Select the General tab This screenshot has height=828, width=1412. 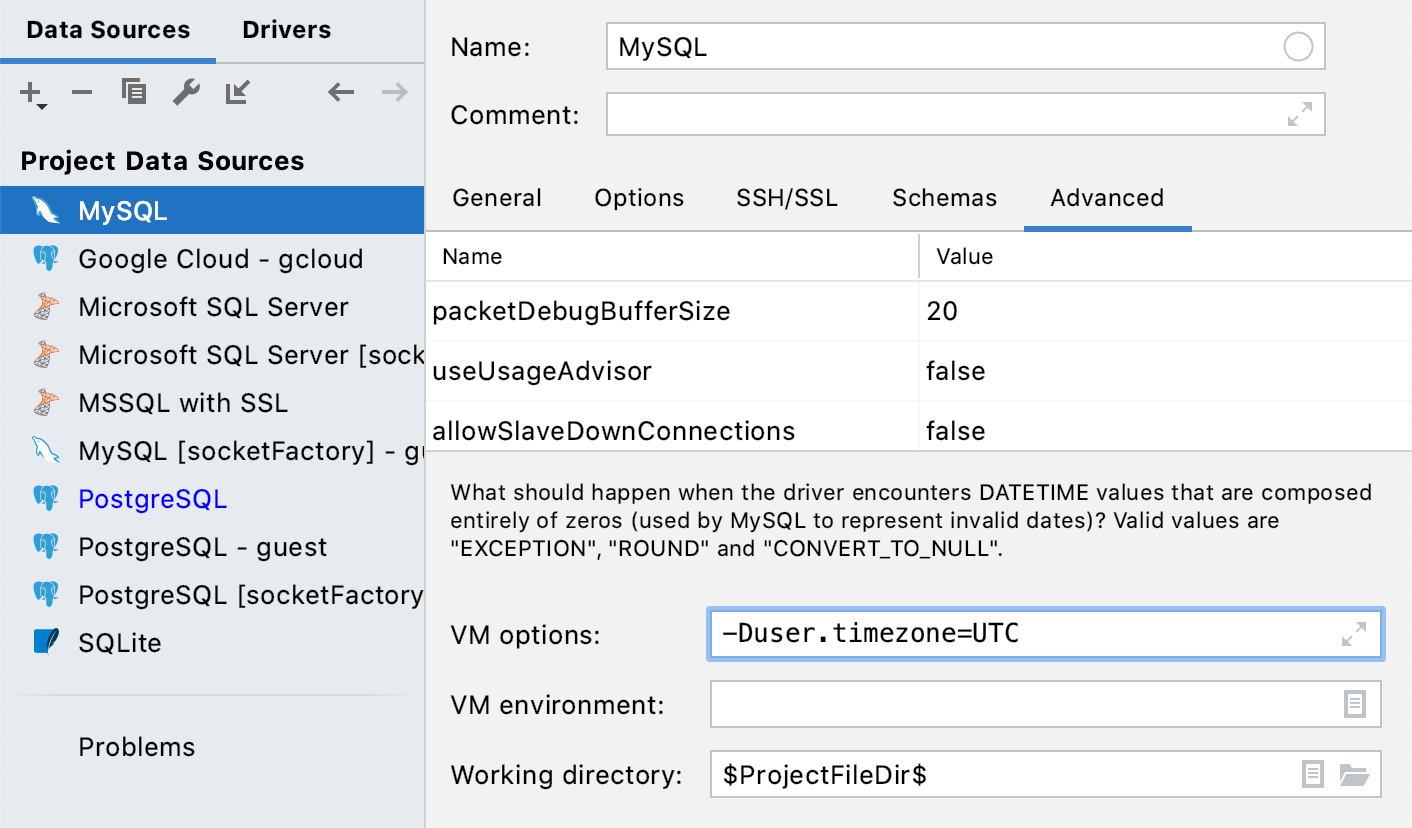[x=497, y=198]
